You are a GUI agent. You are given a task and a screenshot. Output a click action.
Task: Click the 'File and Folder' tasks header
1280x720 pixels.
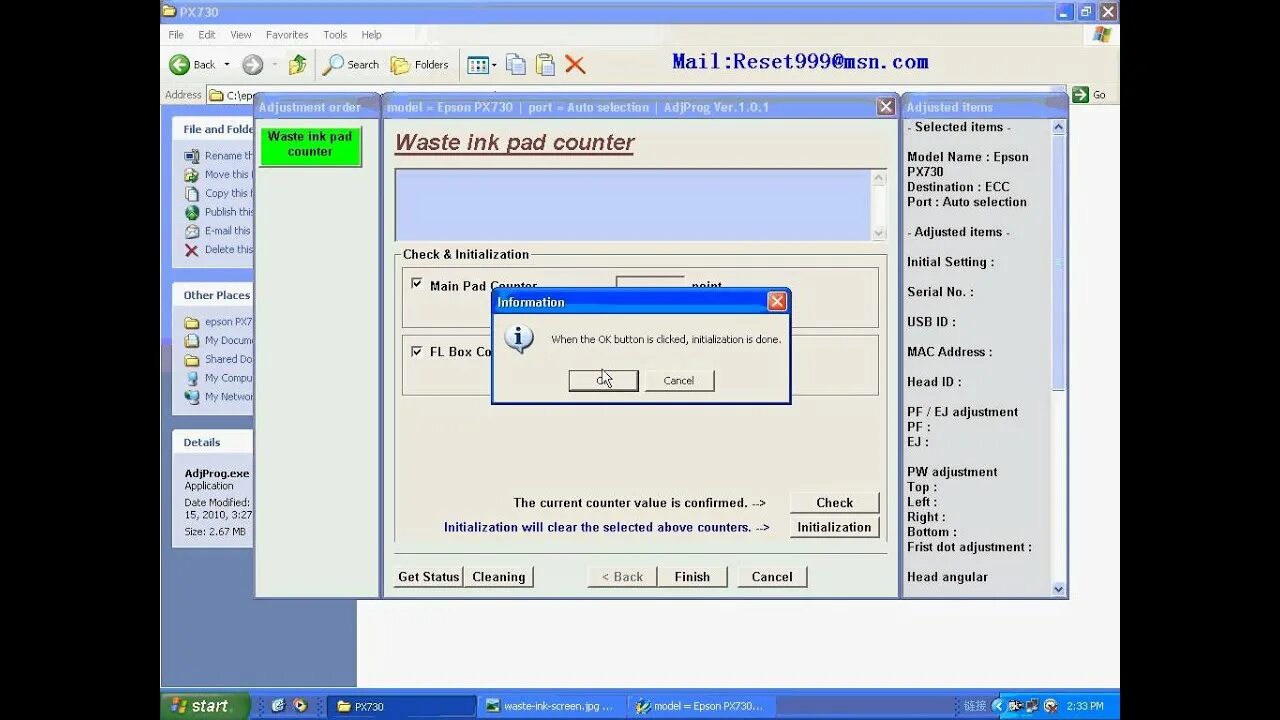[x=213, y=129]
